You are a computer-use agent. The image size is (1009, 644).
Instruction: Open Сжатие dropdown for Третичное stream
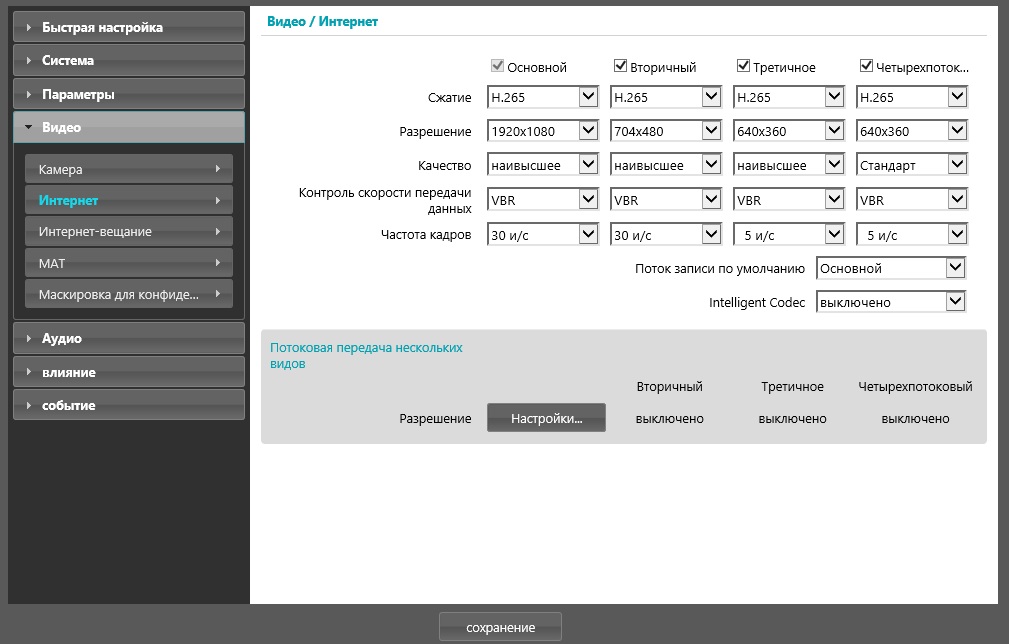[x=789, y=97]
